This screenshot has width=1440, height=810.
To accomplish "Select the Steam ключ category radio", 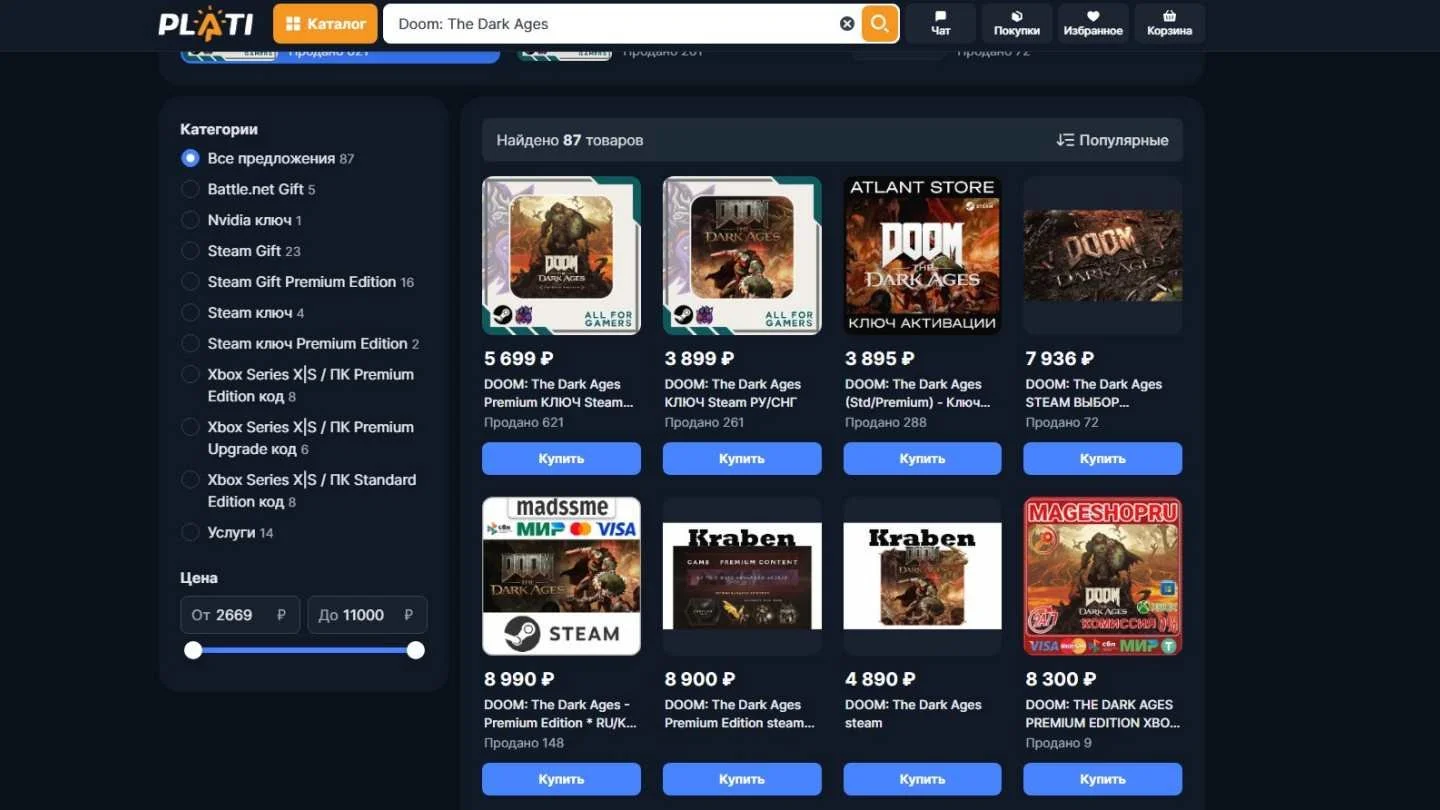I will [x=190, y=313].
